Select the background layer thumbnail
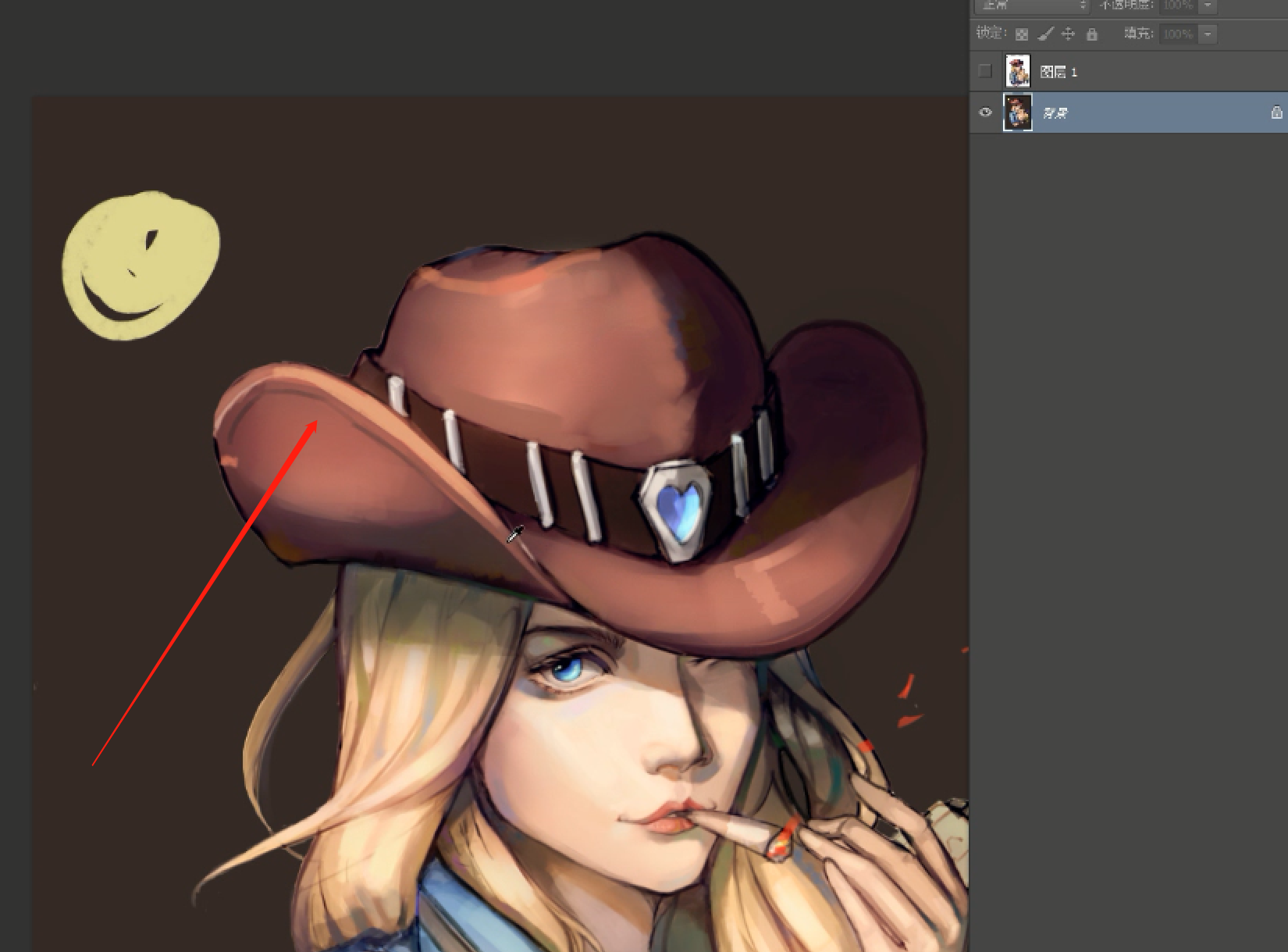Viewport: 1288px width, 952px height. 1017,112
